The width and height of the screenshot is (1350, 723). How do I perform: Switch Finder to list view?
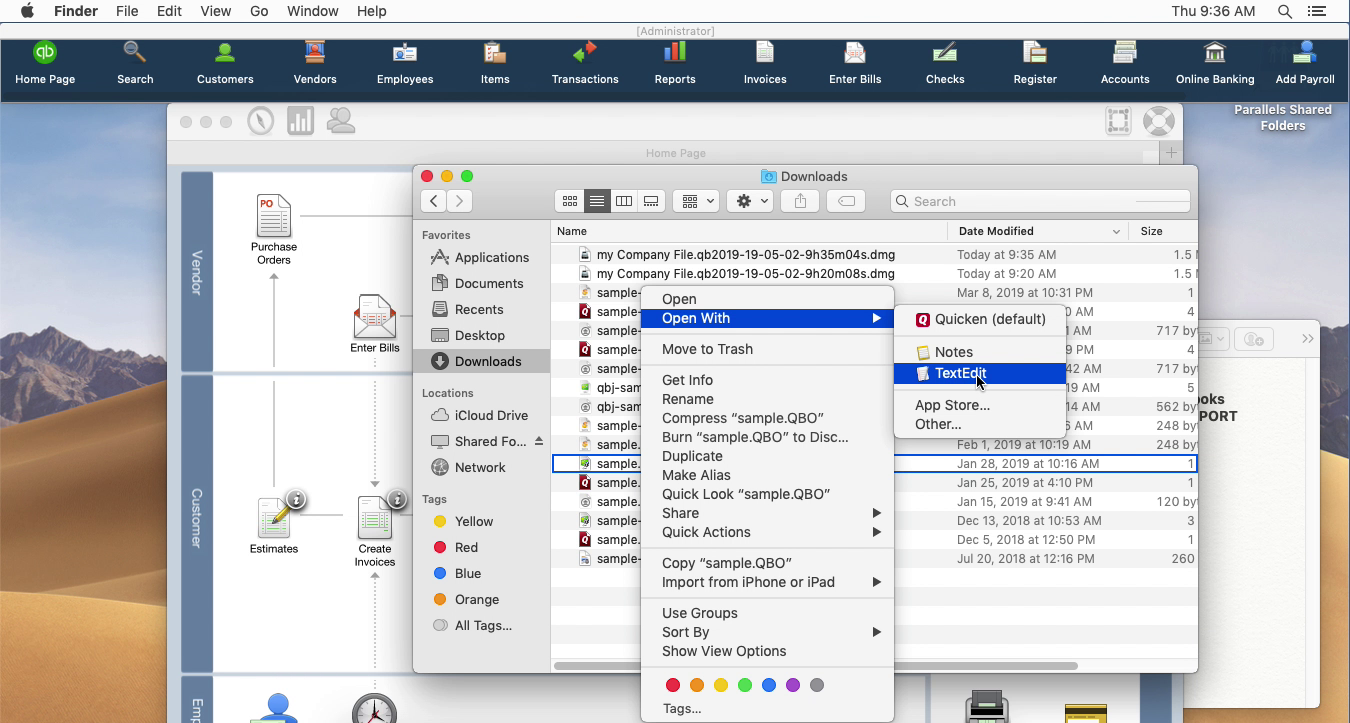coord(596,201)
